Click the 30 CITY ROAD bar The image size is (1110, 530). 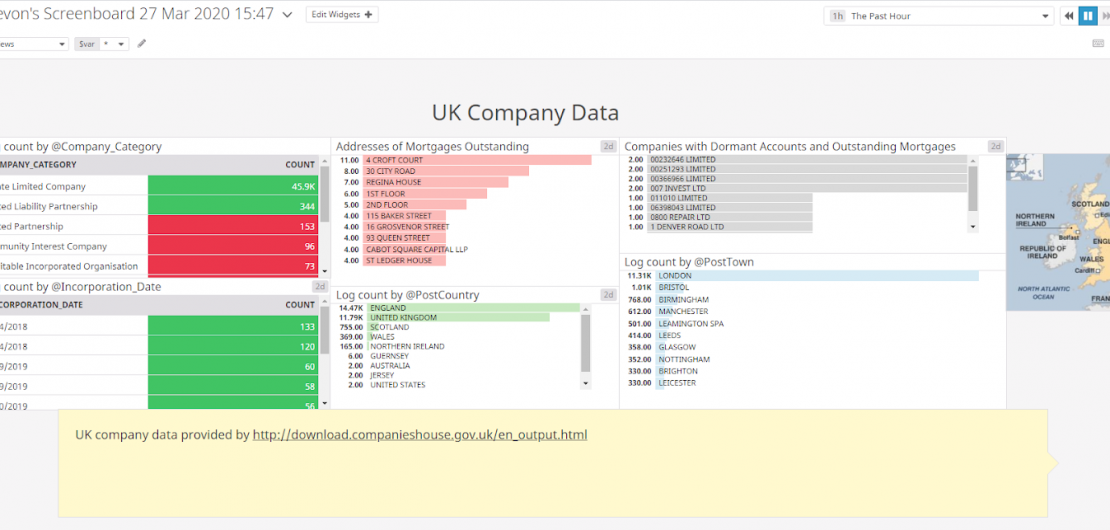(446, 171)
